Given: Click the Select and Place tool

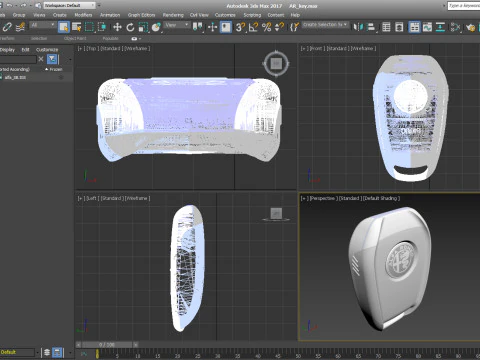Looking at the screenshot, I should point(156,27).
